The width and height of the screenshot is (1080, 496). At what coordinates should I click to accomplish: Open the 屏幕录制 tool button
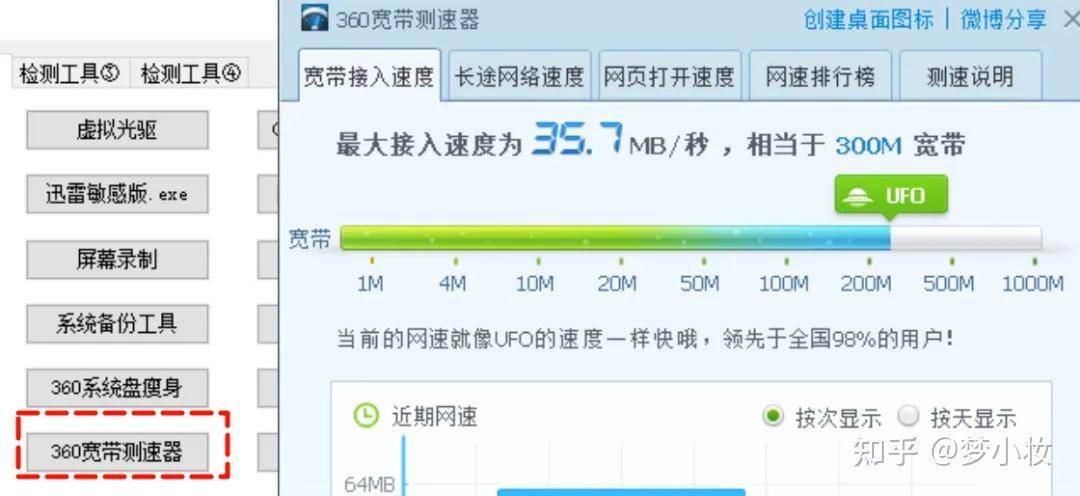tap(117, 259)
